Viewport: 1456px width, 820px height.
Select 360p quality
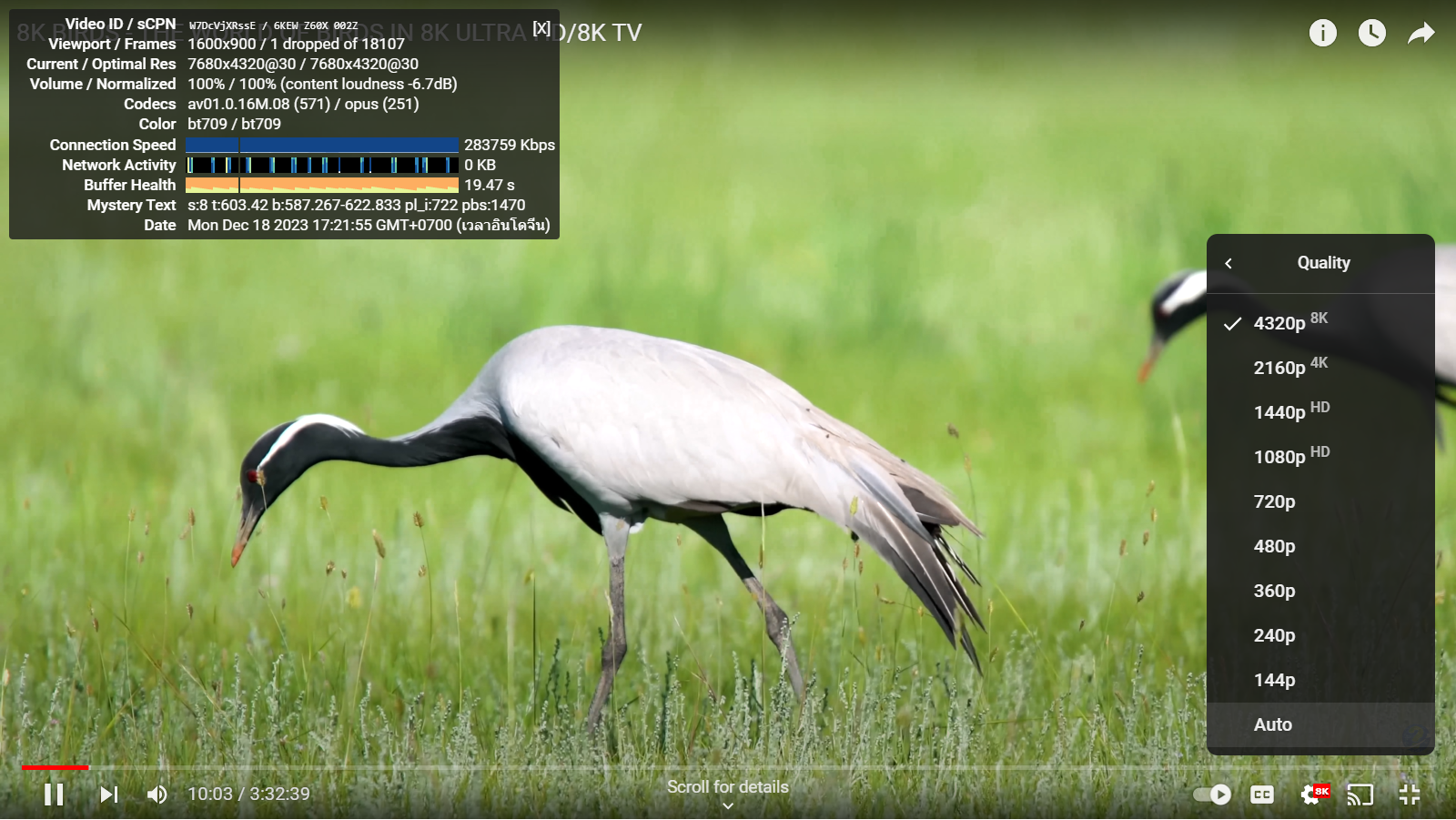click(1320, 591)
